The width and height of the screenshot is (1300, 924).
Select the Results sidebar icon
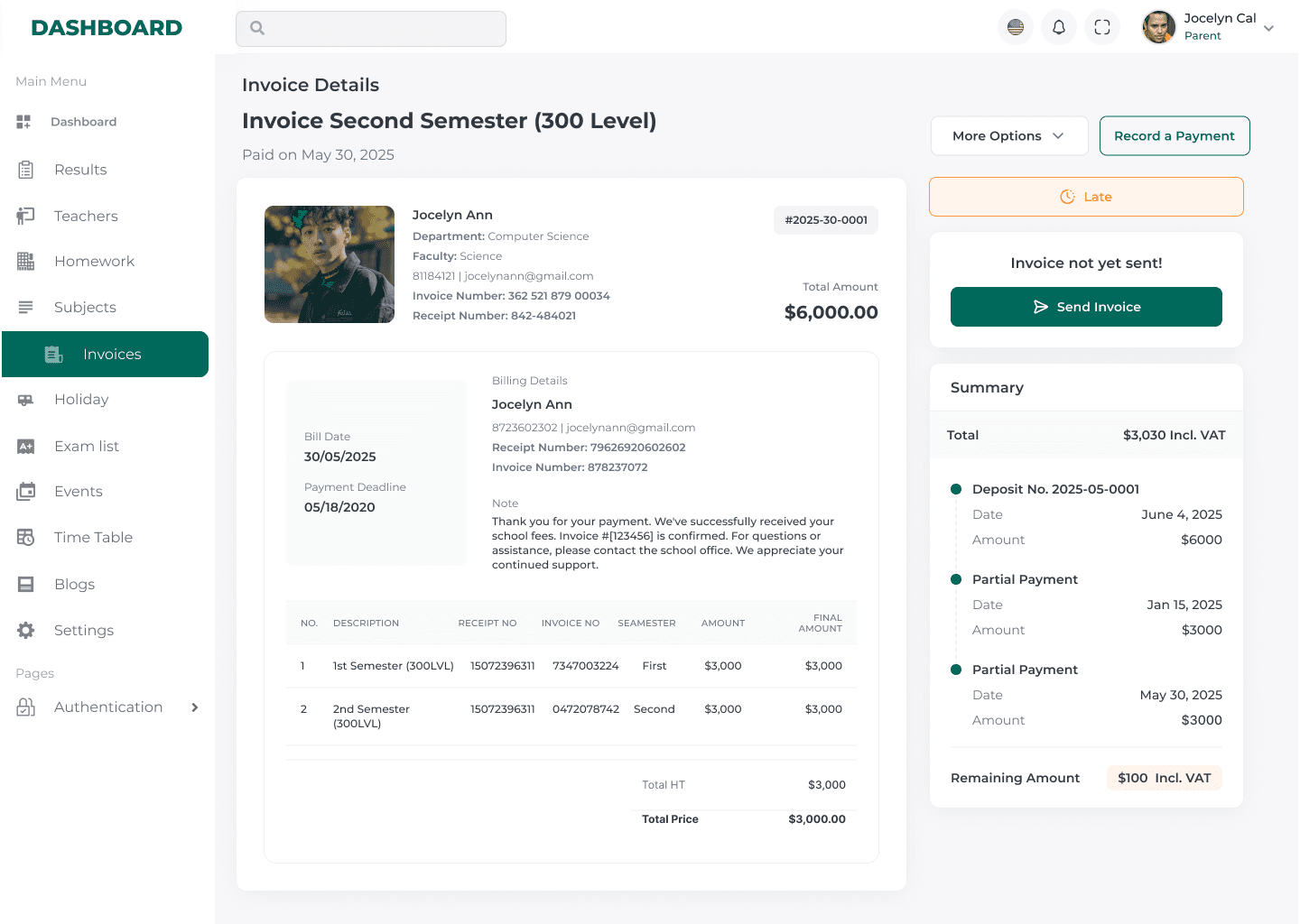coord(27,169)
